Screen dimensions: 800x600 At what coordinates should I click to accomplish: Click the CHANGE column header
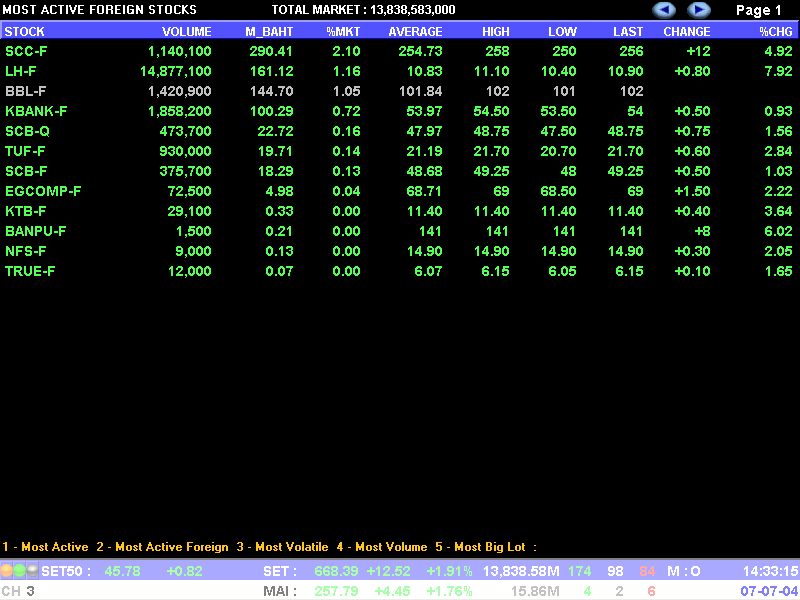coord(687,32)
